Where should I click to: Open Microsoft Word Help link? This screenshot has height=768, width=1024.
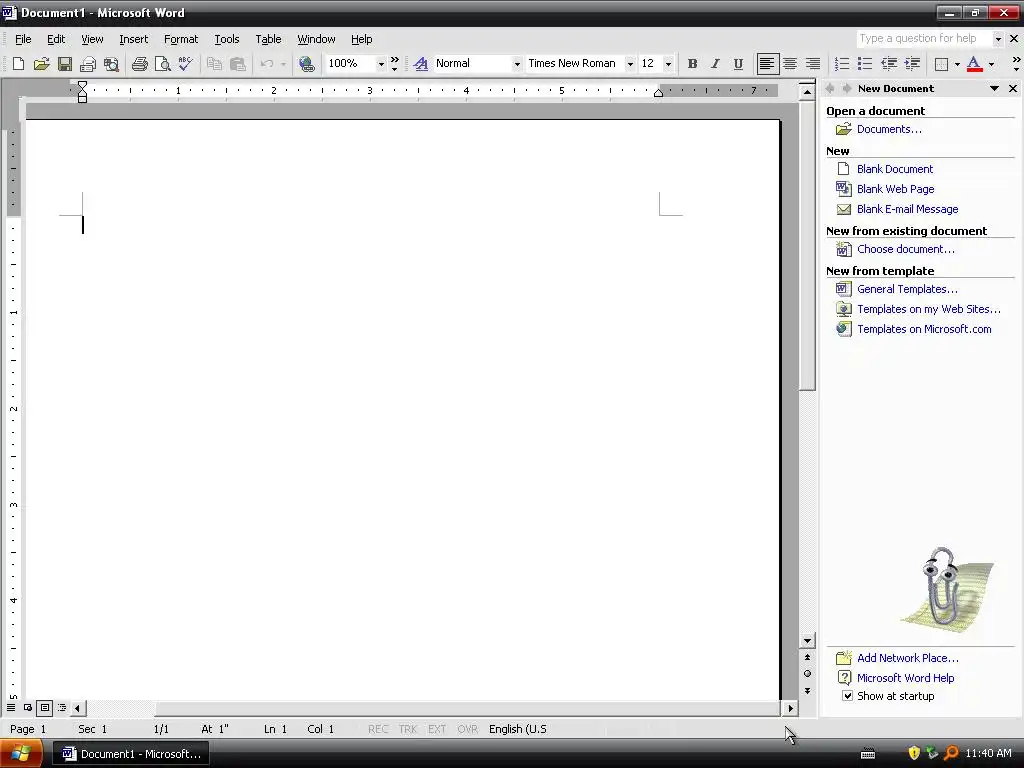click(x=905, y=678)
